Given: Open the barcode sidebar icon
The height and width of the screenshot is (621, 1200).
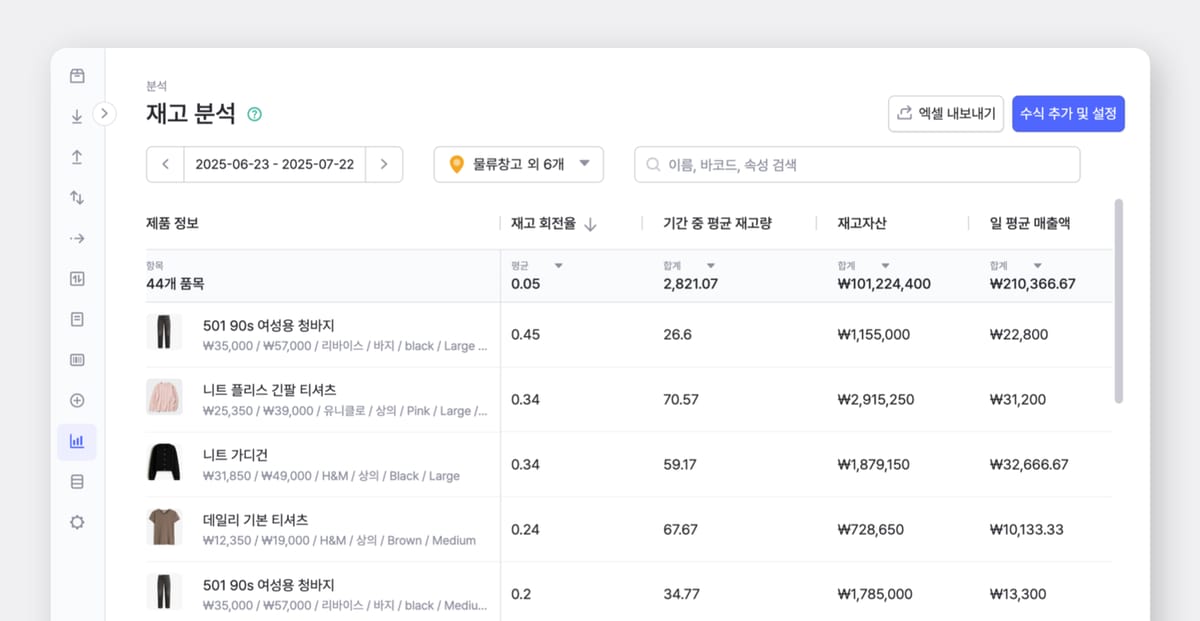Looking at the screenshot, I should click(77, 360).
